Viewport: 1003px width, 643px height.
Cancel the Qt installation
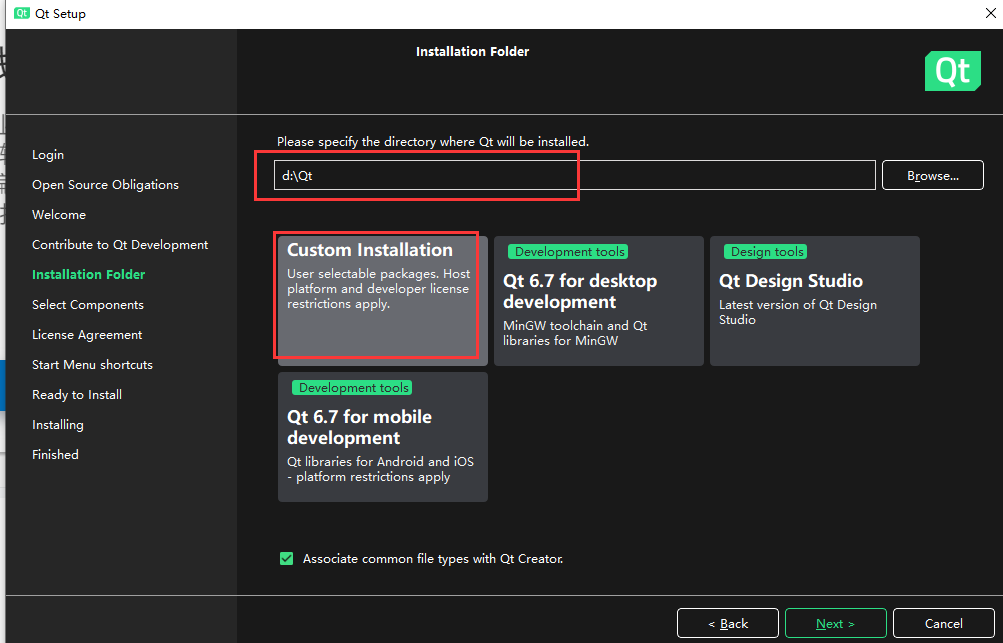click(944, 623)
